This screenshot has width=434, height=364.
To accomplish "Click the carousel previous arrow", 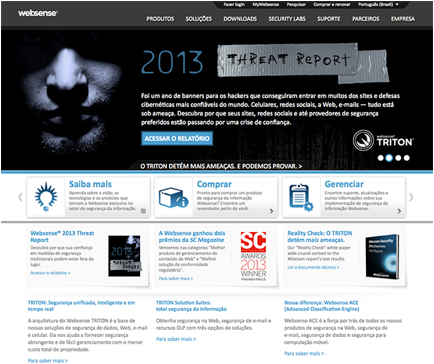I will (x=20, y=197).
